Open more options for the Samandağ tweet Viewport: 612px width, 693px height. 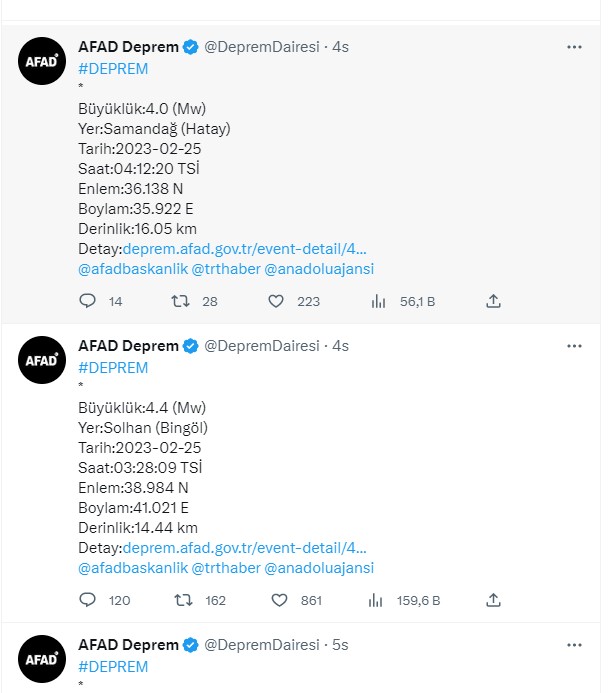574,47
